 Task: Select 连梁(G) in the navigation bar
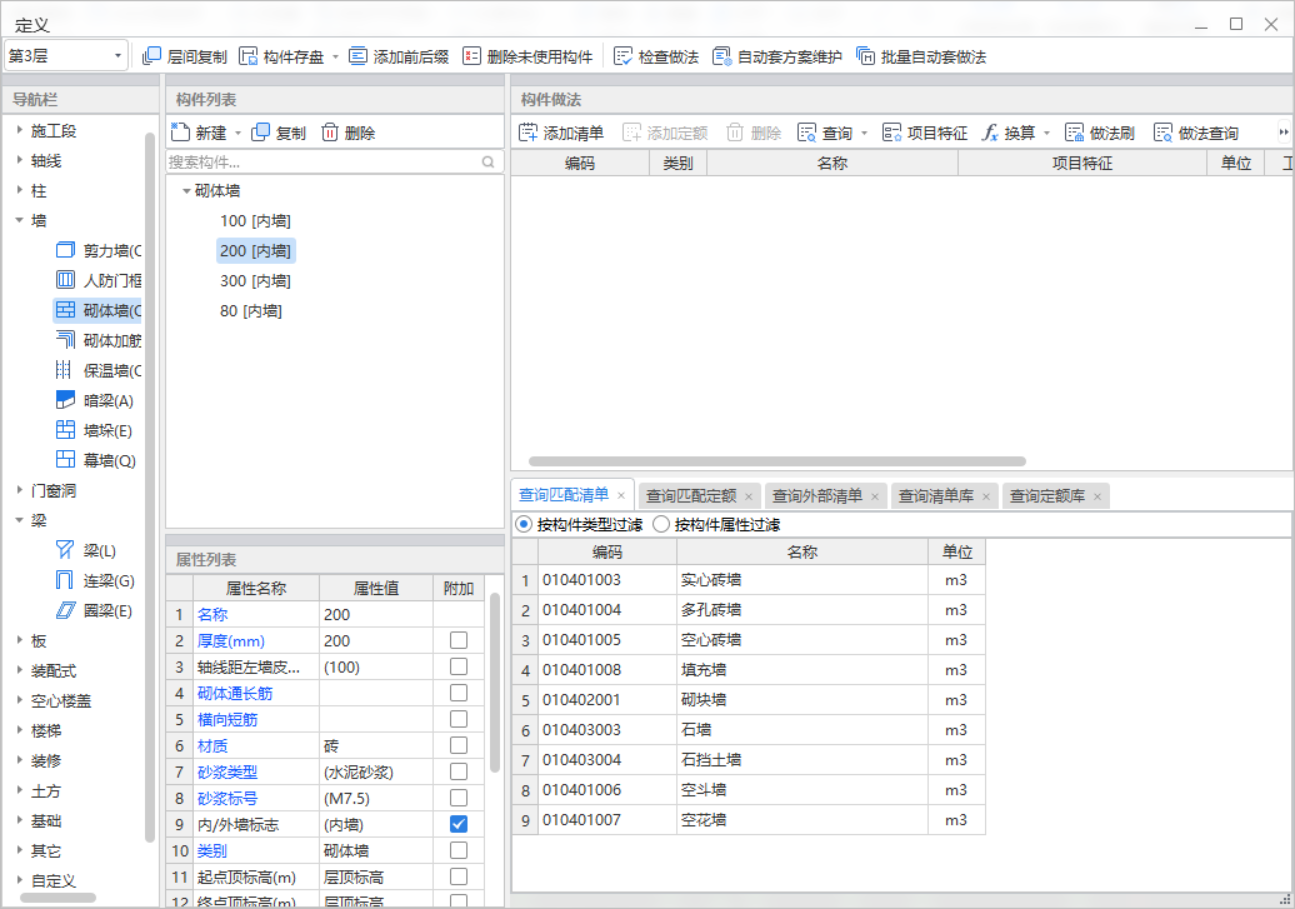(95, 581)
